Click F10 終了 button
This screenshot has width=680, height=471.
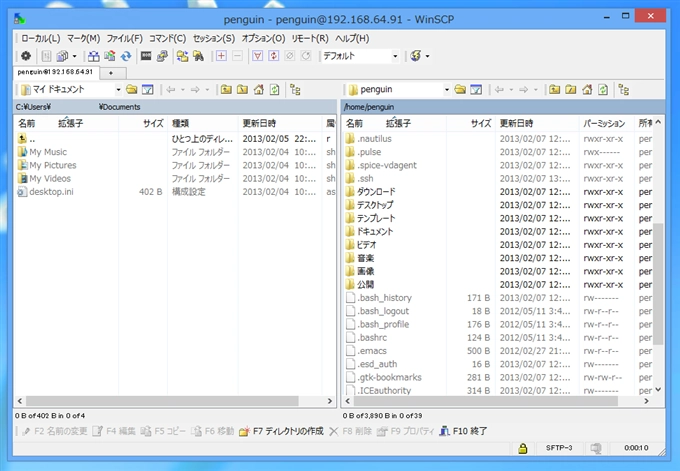463,431
